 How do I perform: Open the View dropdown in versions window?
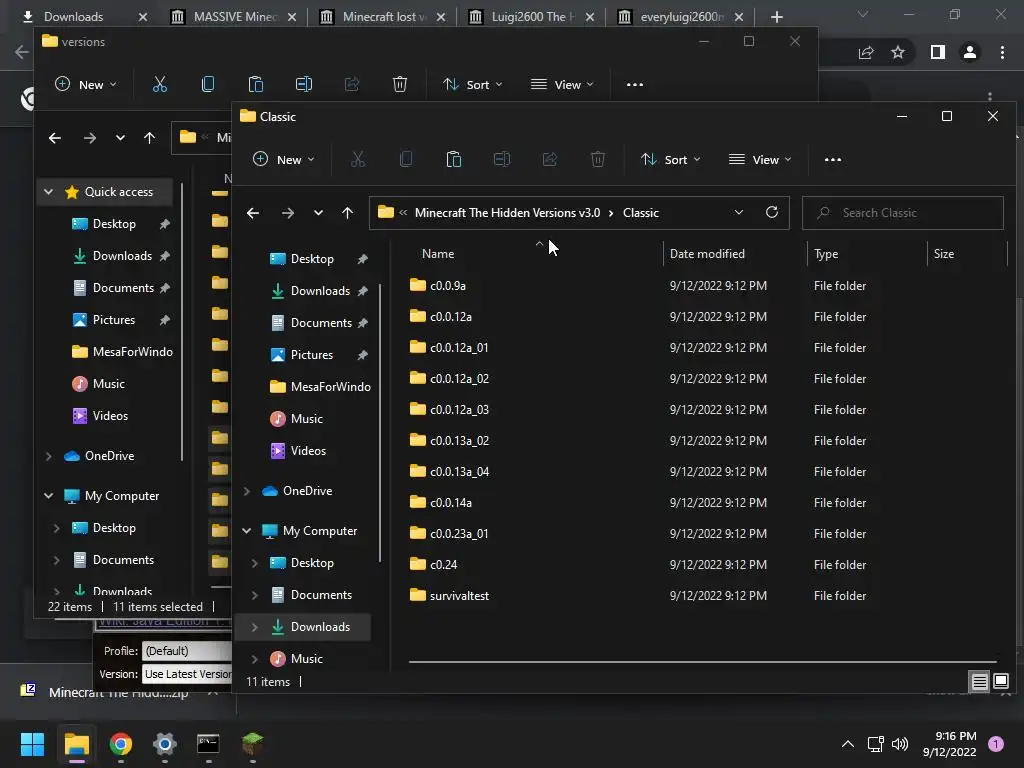click(562, 84)
